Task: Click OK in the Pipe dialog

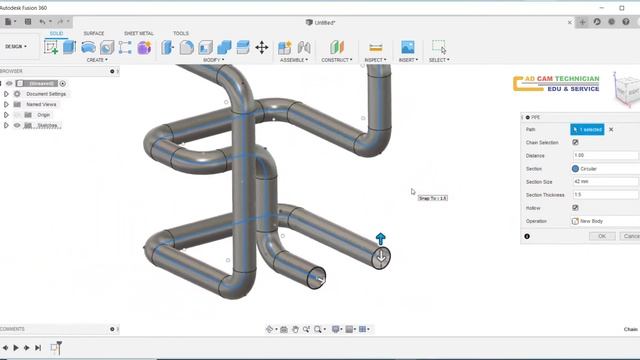Action: pyautogui.click(x=602, y=236)
